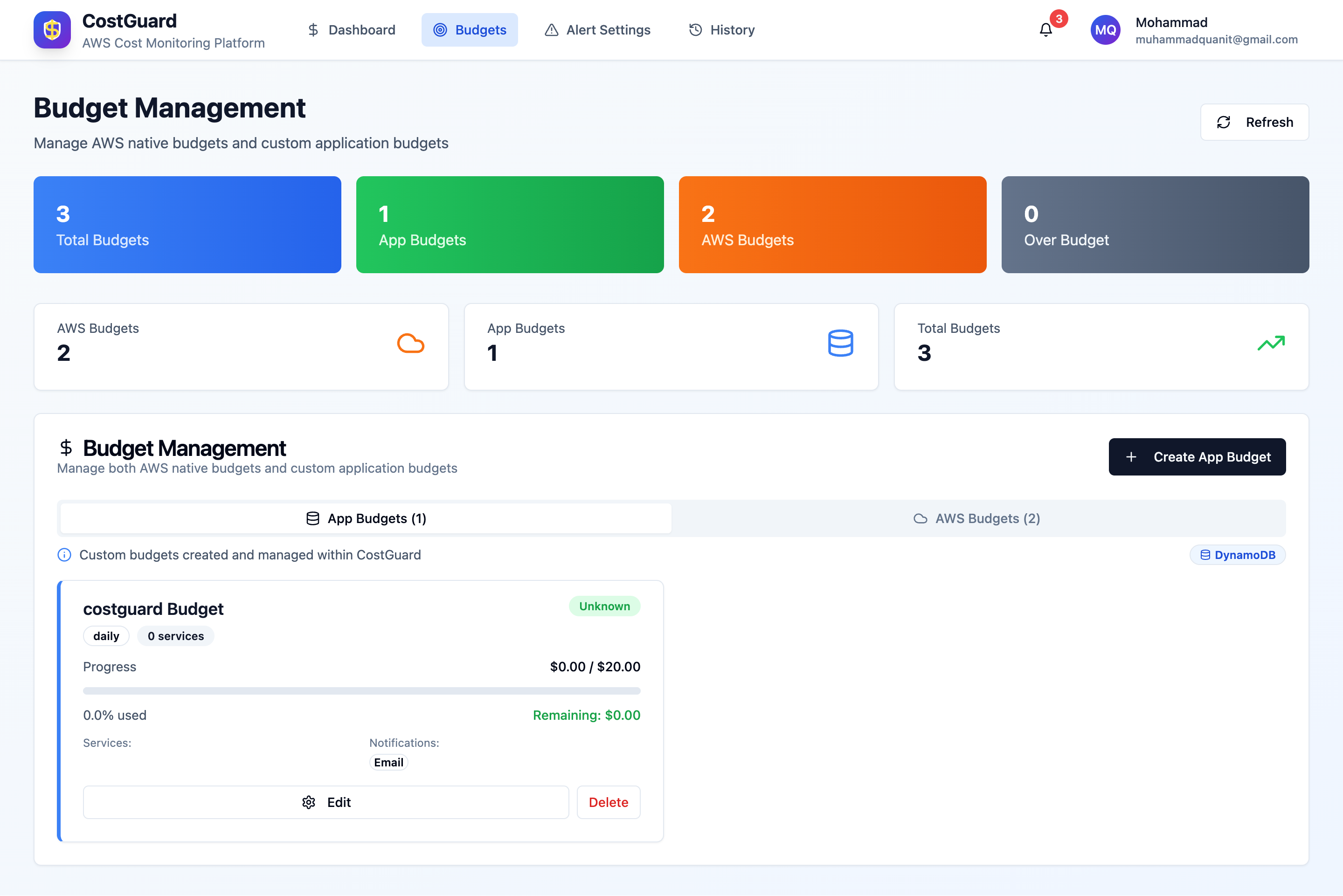Screen dimensions: 1343x896
Task: Click the CostGuard shield logo icon
Action: (52, 30)
